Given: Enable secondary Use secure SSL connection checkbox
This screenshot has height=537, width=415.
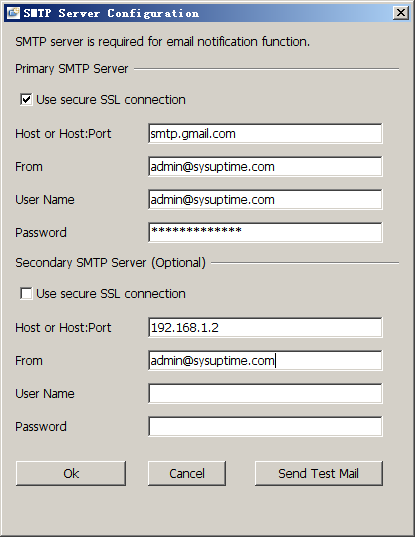Looking at the screenshot, I should (x=26, y=294).
